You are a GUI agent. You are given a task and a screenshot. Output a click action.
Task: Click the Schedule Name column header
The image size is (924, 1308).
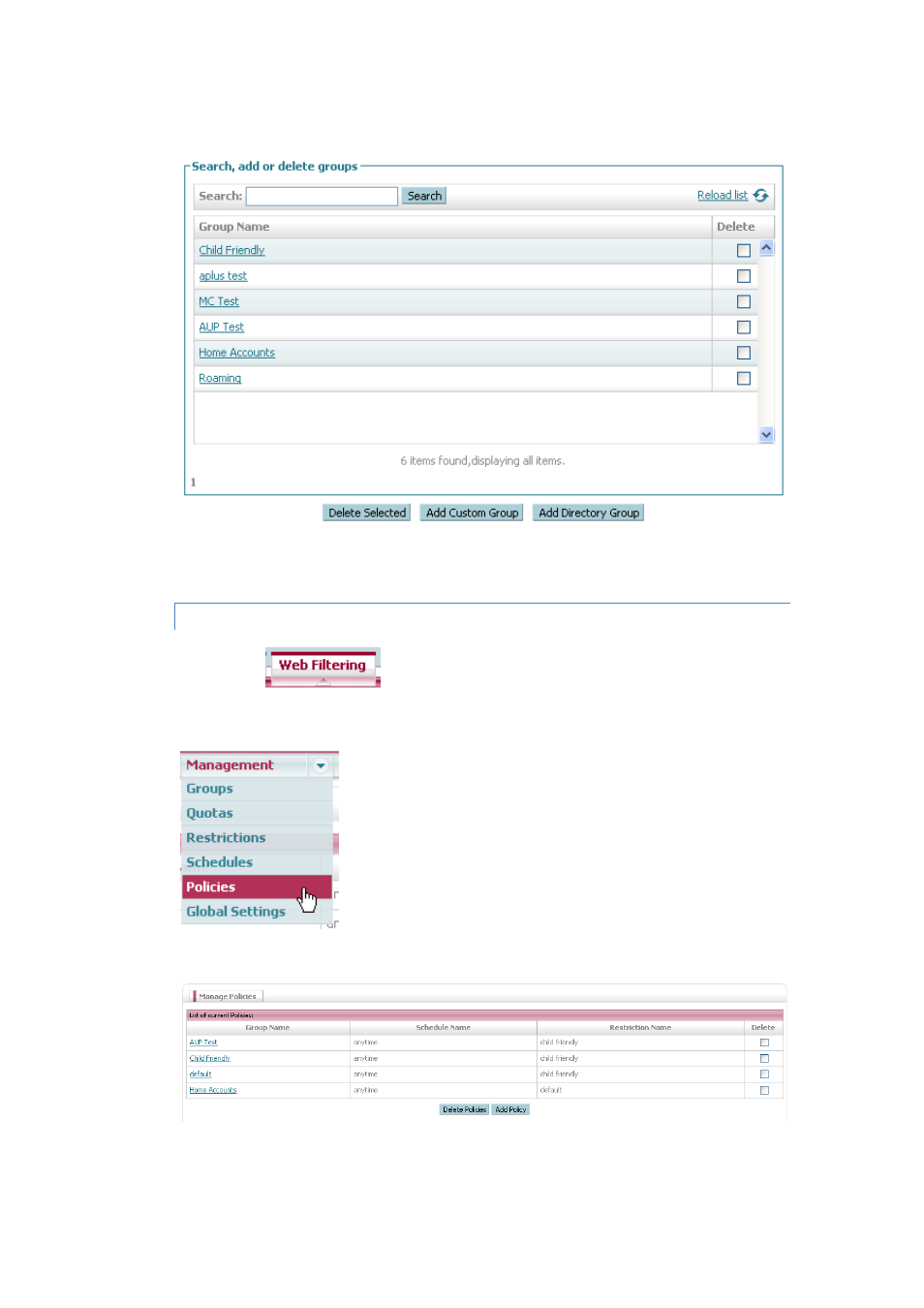[x=443, y=1028]
